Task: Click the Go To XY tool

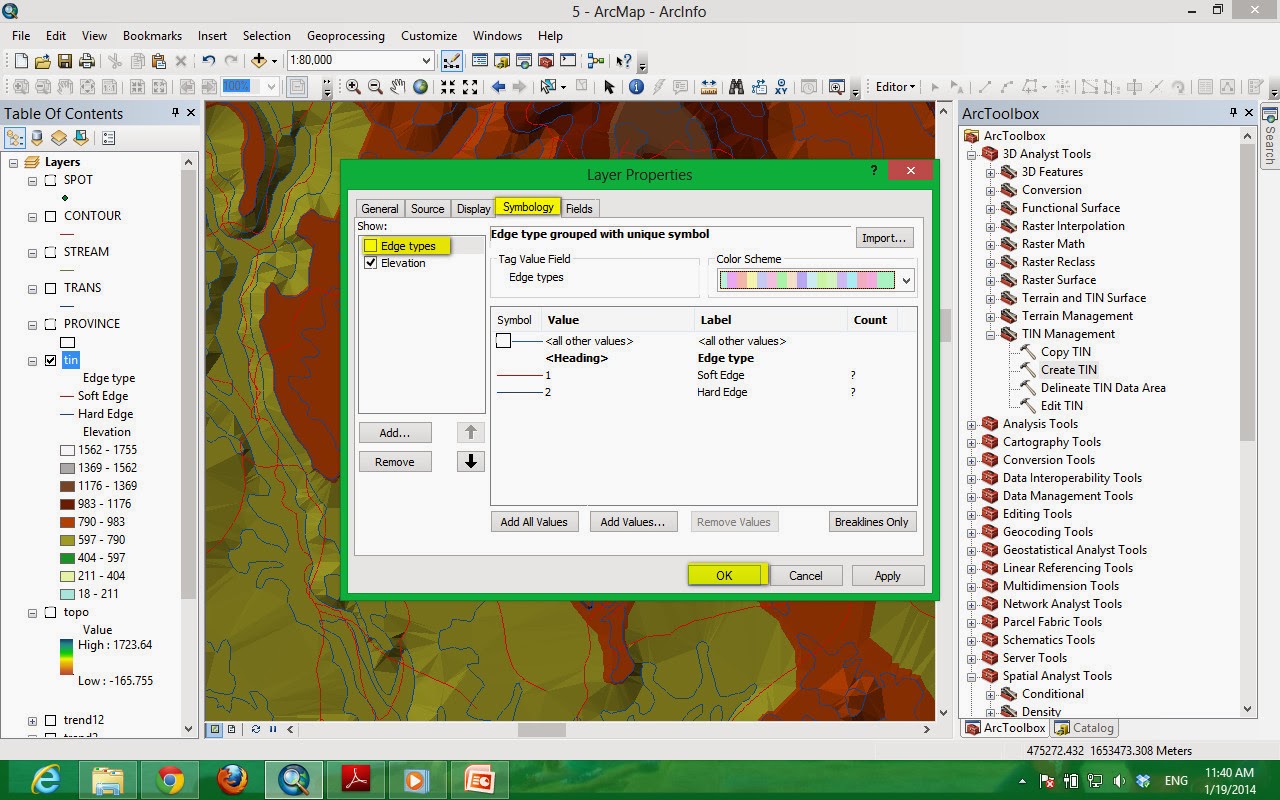Action: 781,87
